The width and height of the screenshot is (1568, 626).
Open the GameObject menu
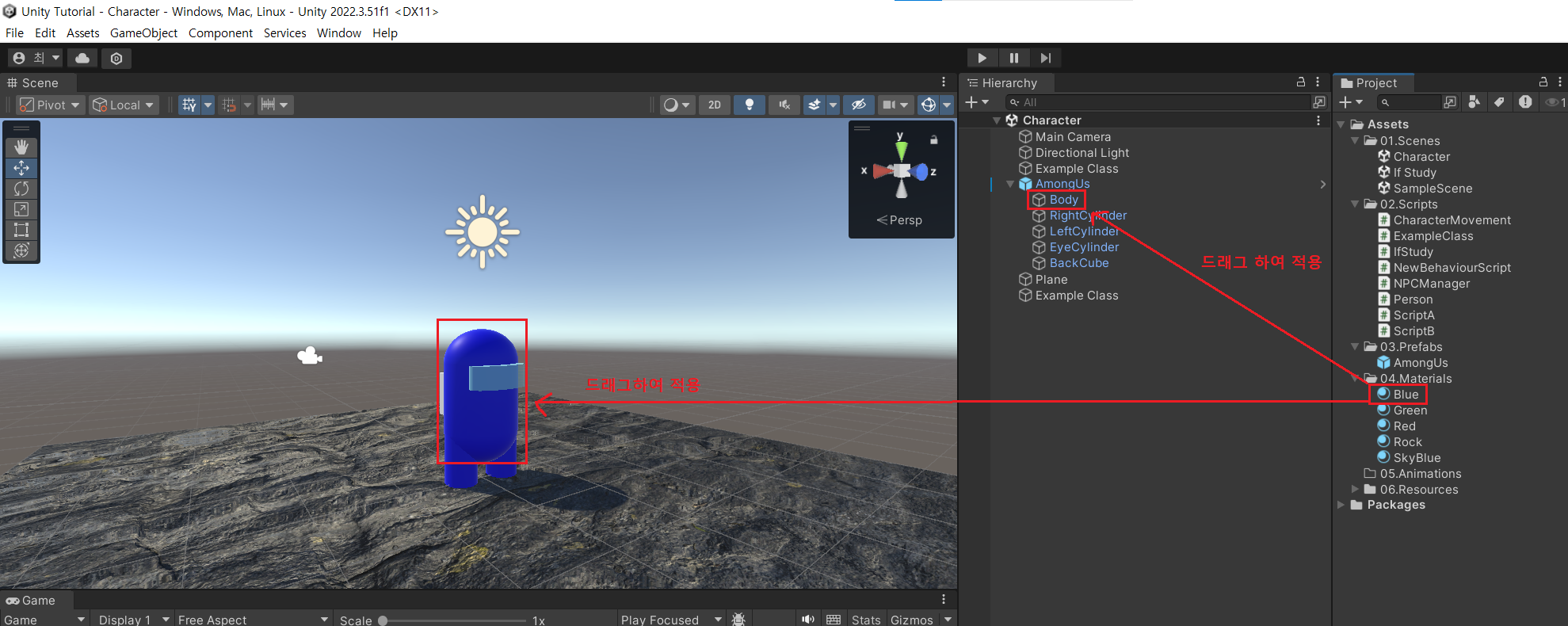click(143, 32)
